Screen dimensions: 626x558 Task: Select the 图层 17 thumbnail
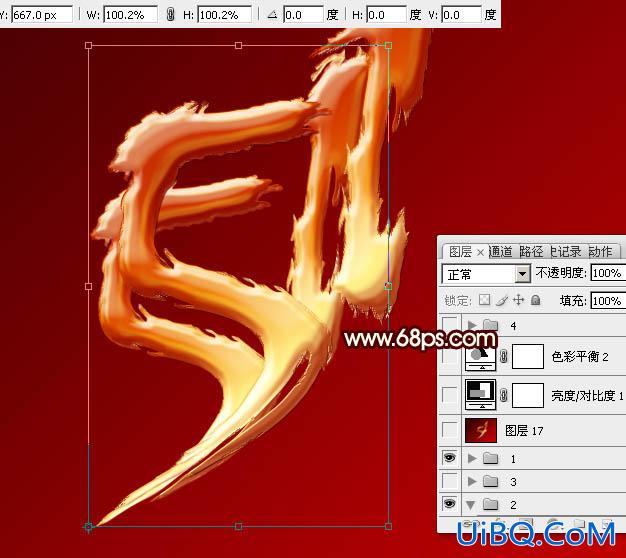(481, 430)
